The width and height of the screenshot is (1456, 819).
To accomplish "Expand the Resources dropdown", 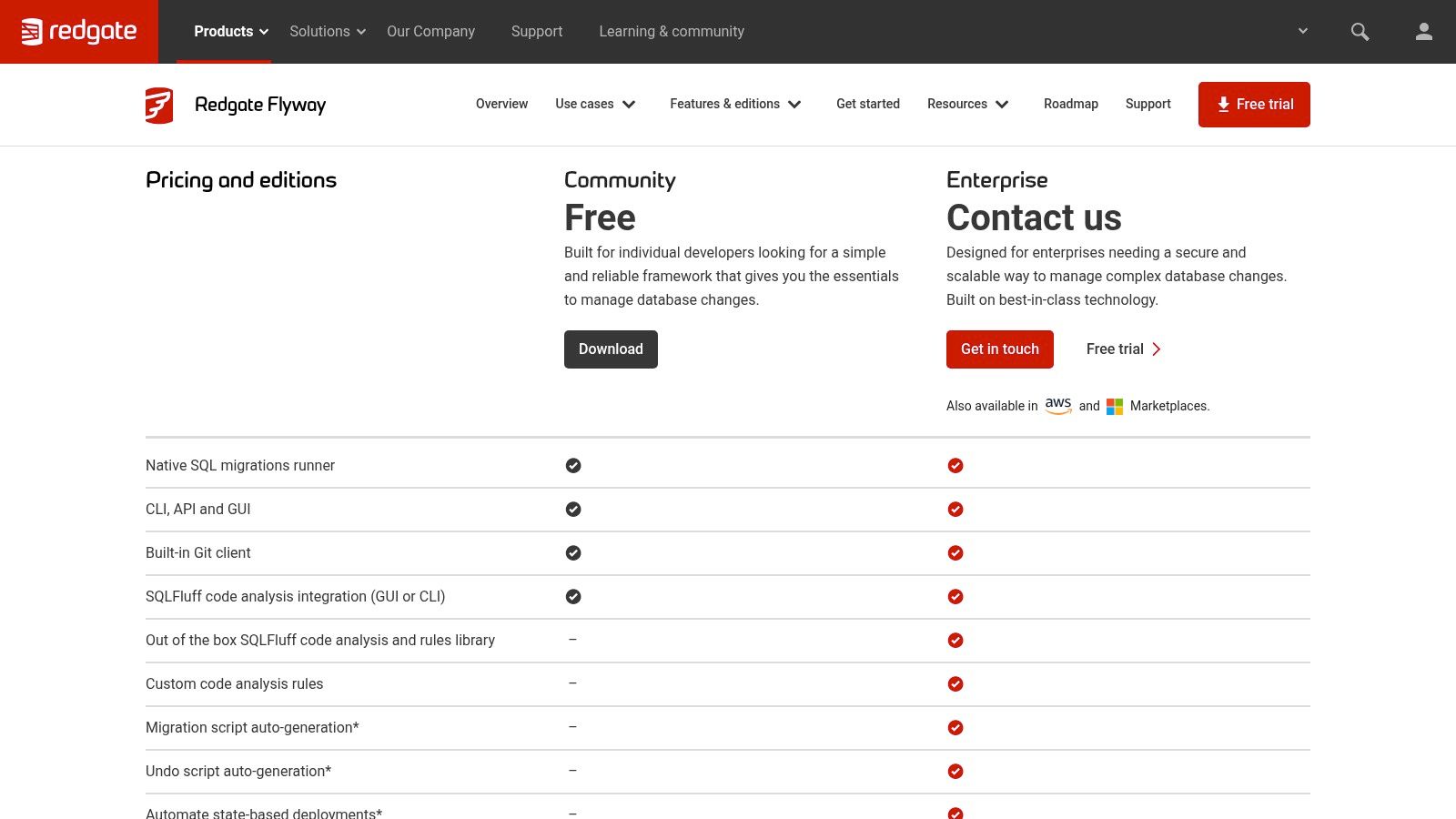I will 968,105.
